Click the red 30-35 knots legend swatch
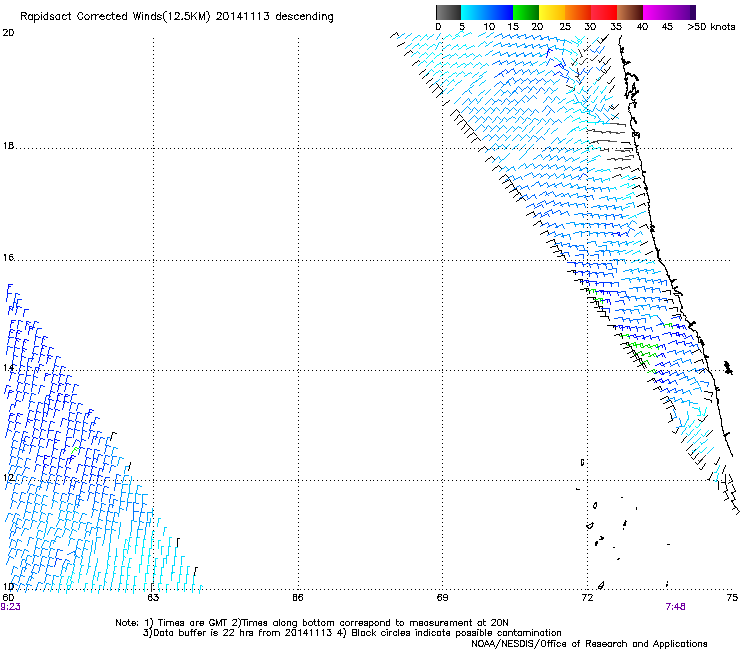This screenshot has width=740, height=650. pyautogui.click(x=604, y=13)
